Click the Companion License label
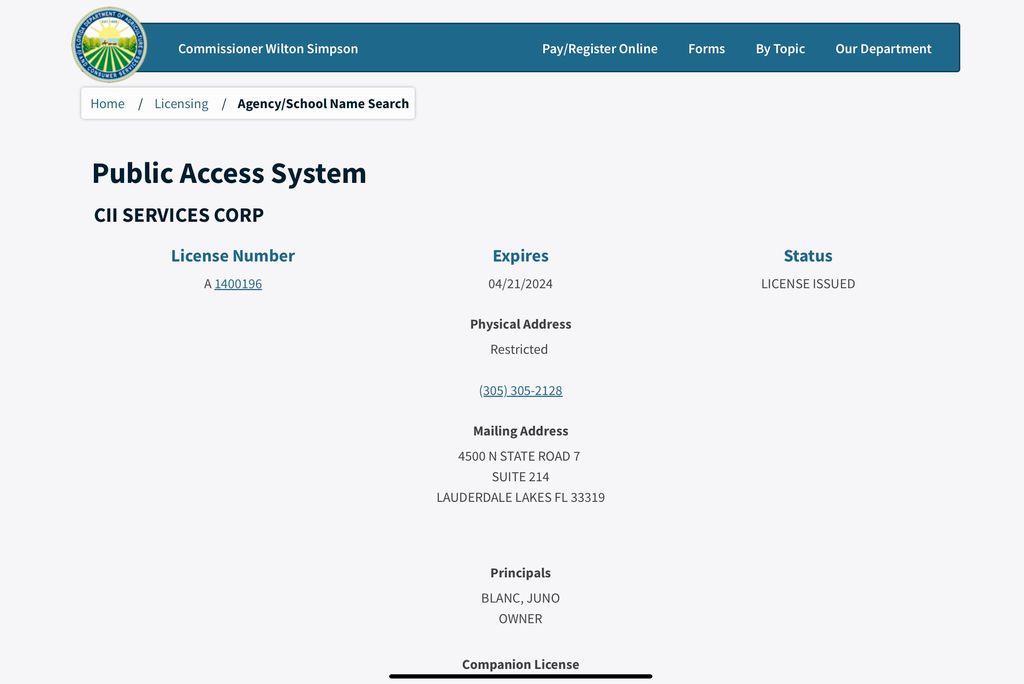1024x684 pixels. (520, 664)
